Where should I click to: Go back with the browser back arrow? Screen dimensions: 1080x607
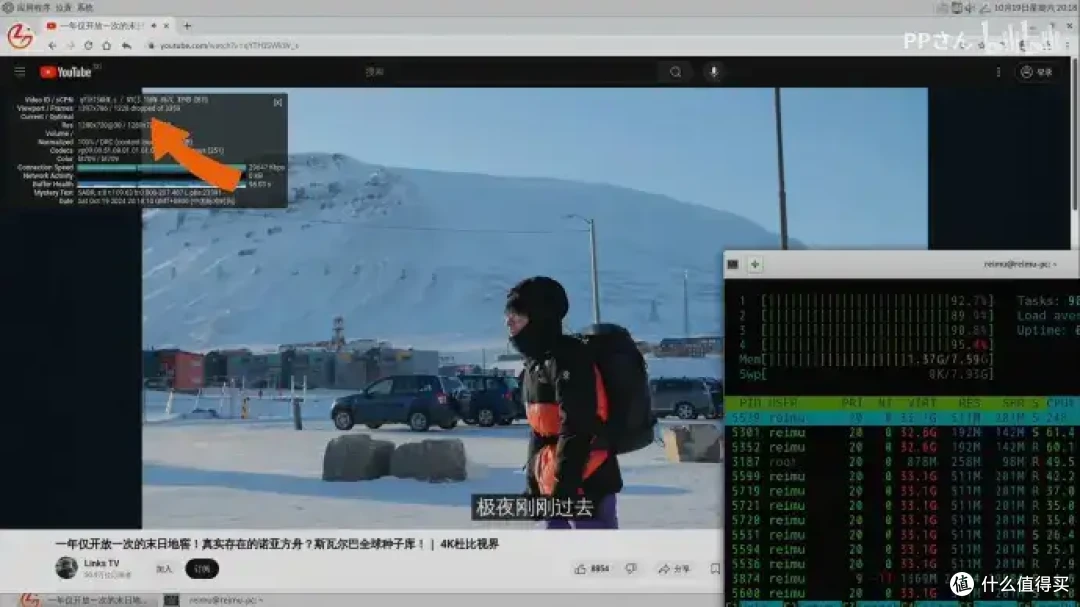click(x=52, y=45)
